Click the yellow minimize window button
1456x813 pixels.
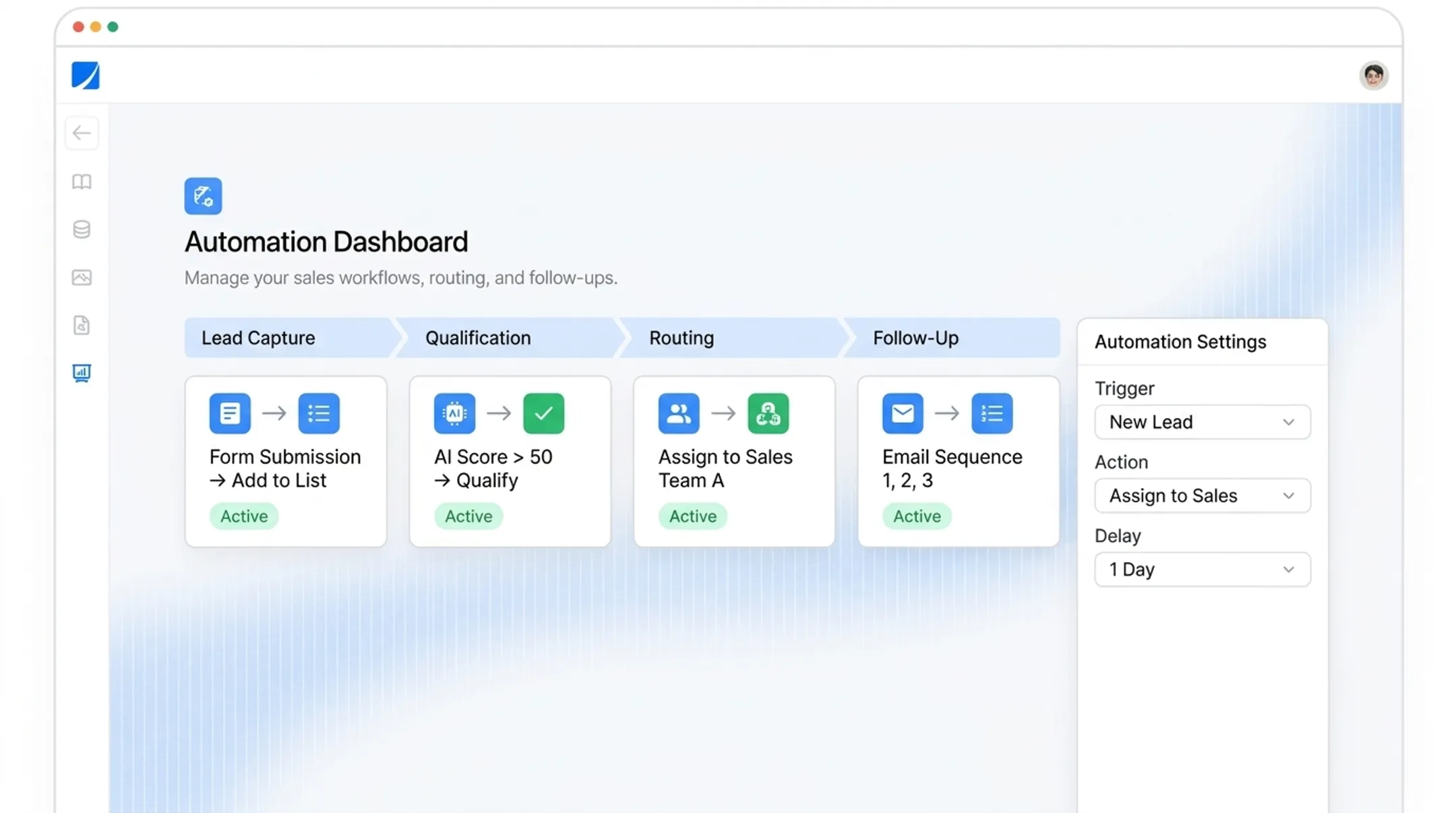[96, 27]
